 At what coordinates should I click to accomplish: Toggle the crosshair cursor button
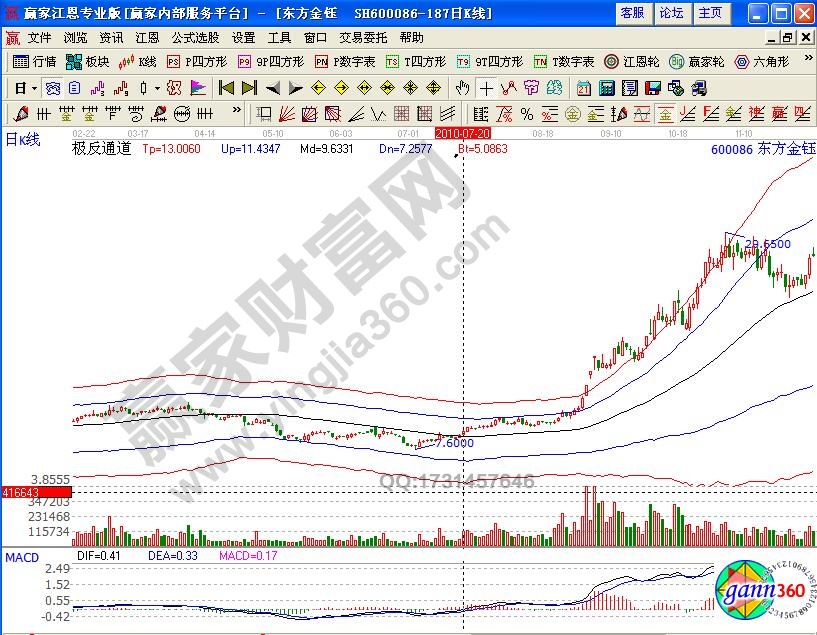tap(486, 87)
